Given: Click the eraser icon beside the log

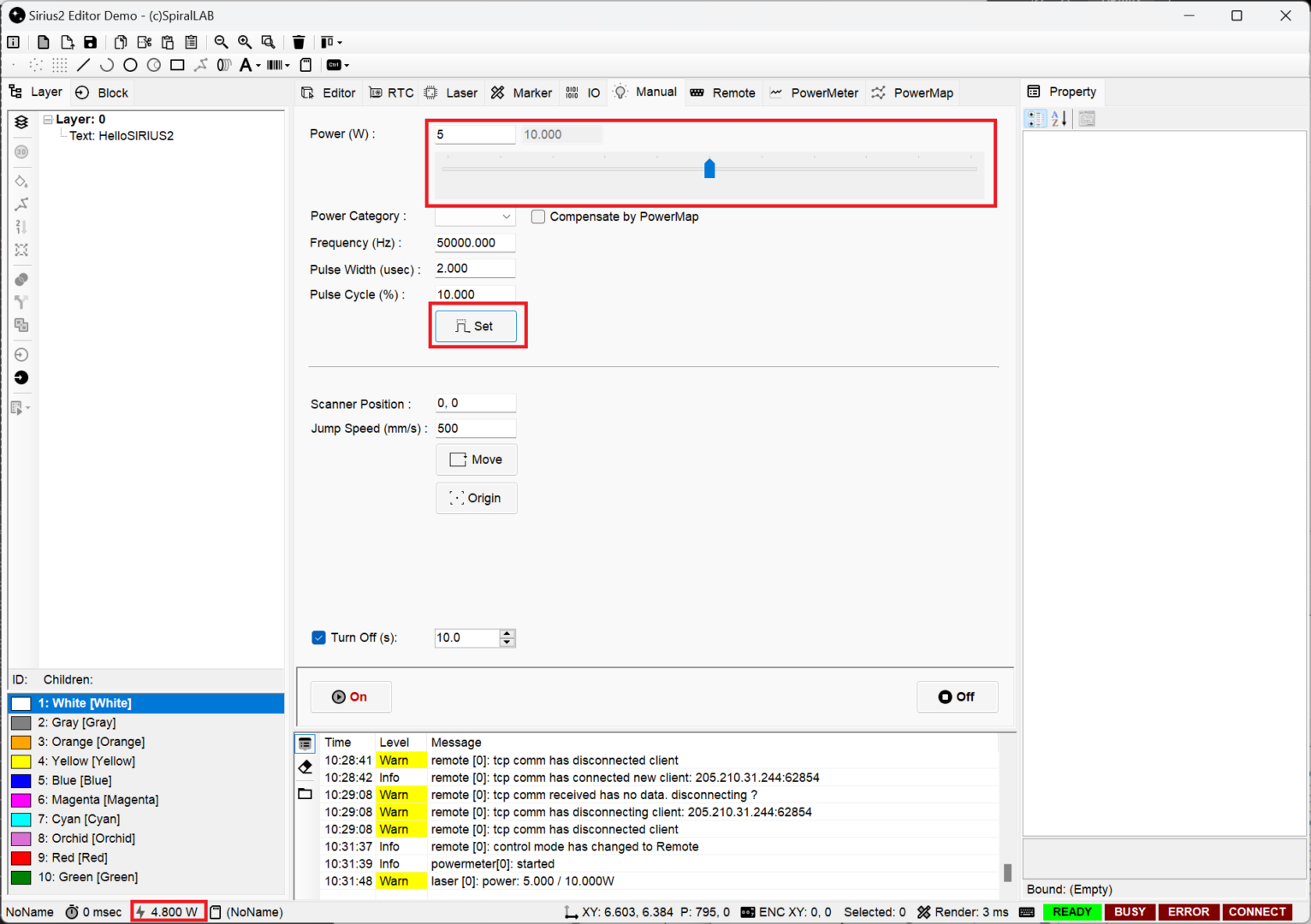Looking at the screenshot, I should click(x=306, y=767).
